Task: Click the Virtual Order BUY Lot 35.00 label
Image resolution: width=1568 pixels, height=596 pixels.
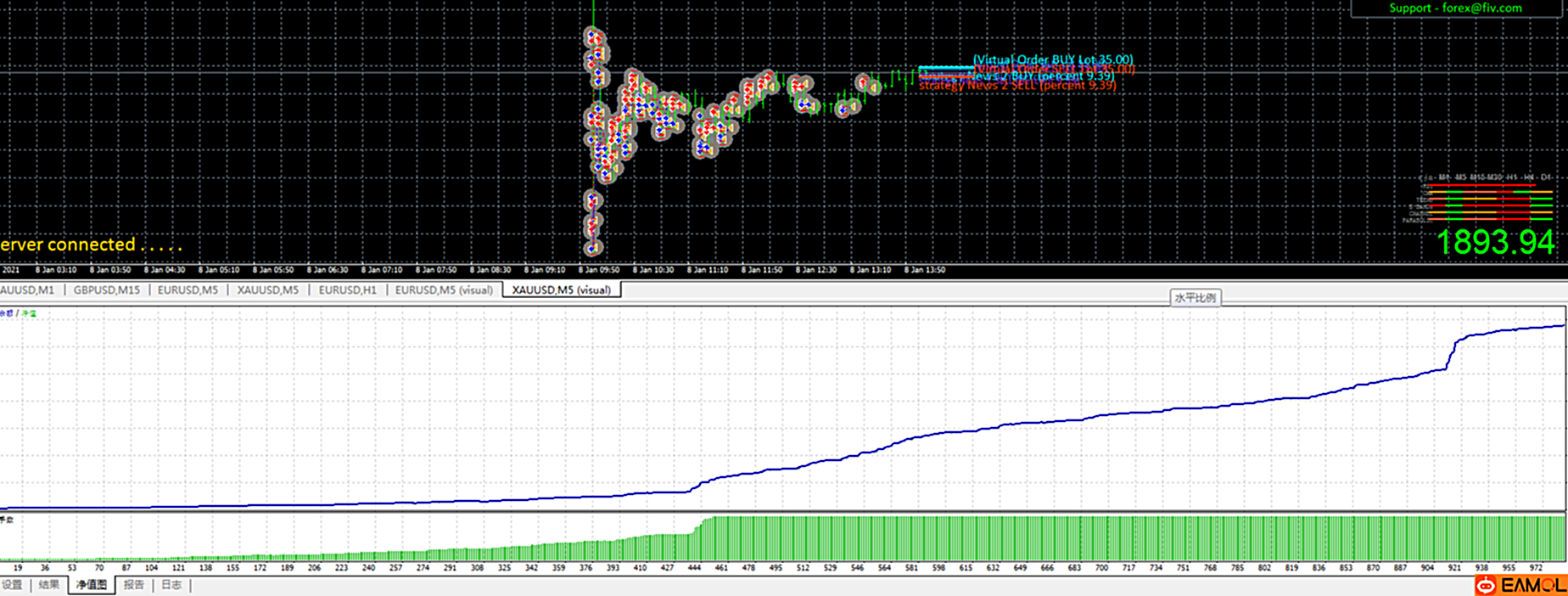Action: (x=1052, y=59)
